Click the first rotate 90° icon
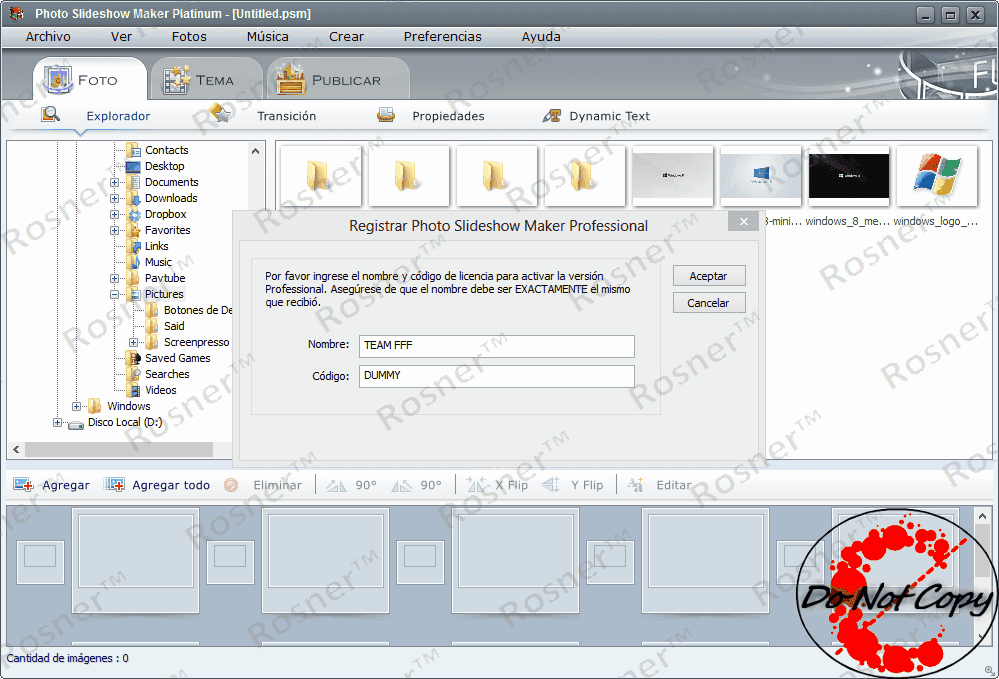 336,485
